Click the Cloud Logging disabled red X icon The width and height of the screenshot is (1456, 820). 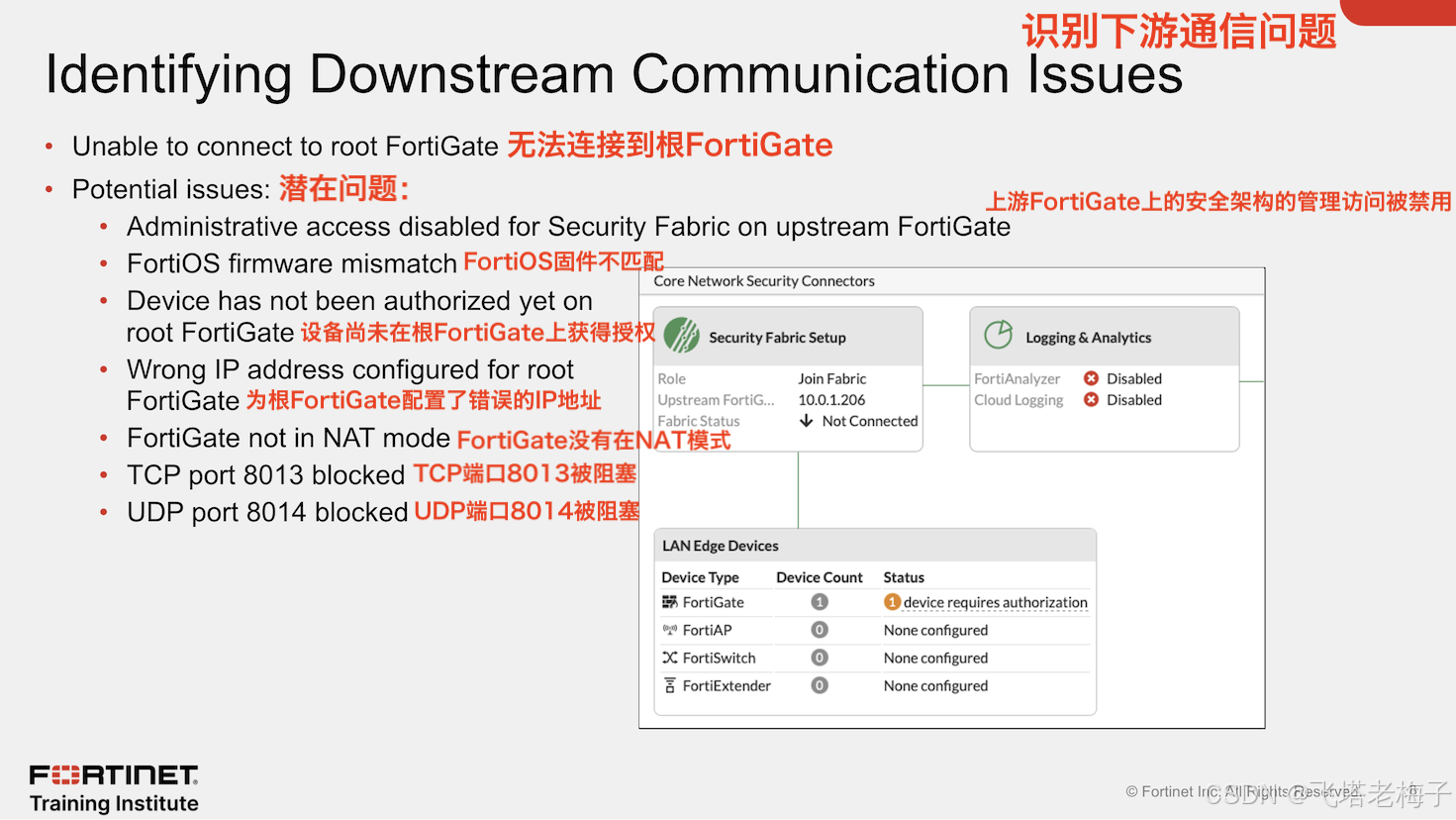[1091, 400]
